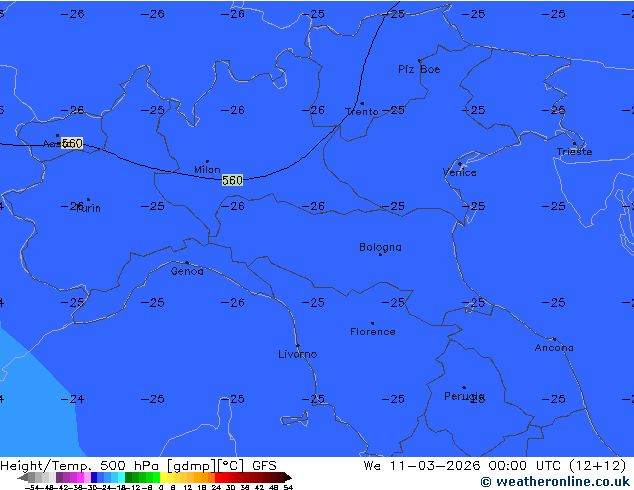Click the Trento city label
Image resolution: width=634 pixels, height=490 pixels.
[x=362, y=112]
